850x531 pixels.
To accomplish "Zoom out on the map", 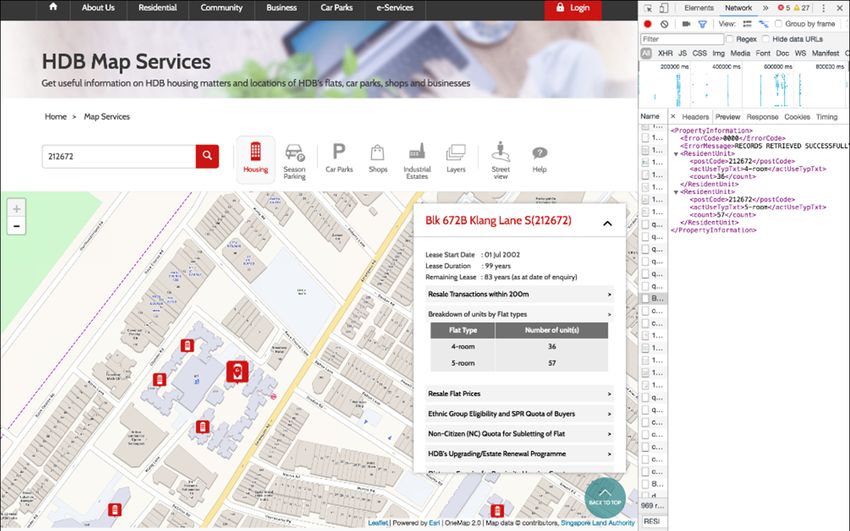I will point(17,226).
